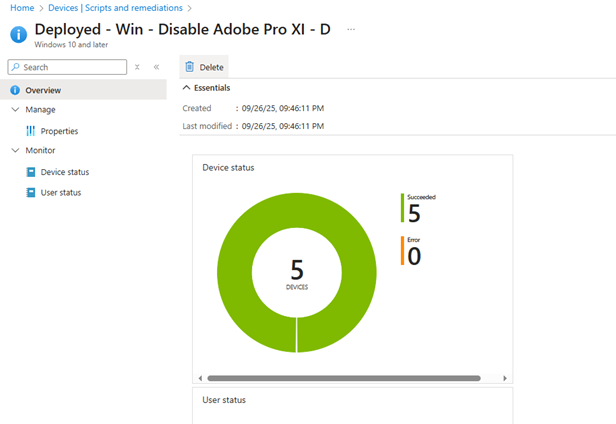616x424 pixels.
Task: Open the Properties menu item
Action: point(59,131)
